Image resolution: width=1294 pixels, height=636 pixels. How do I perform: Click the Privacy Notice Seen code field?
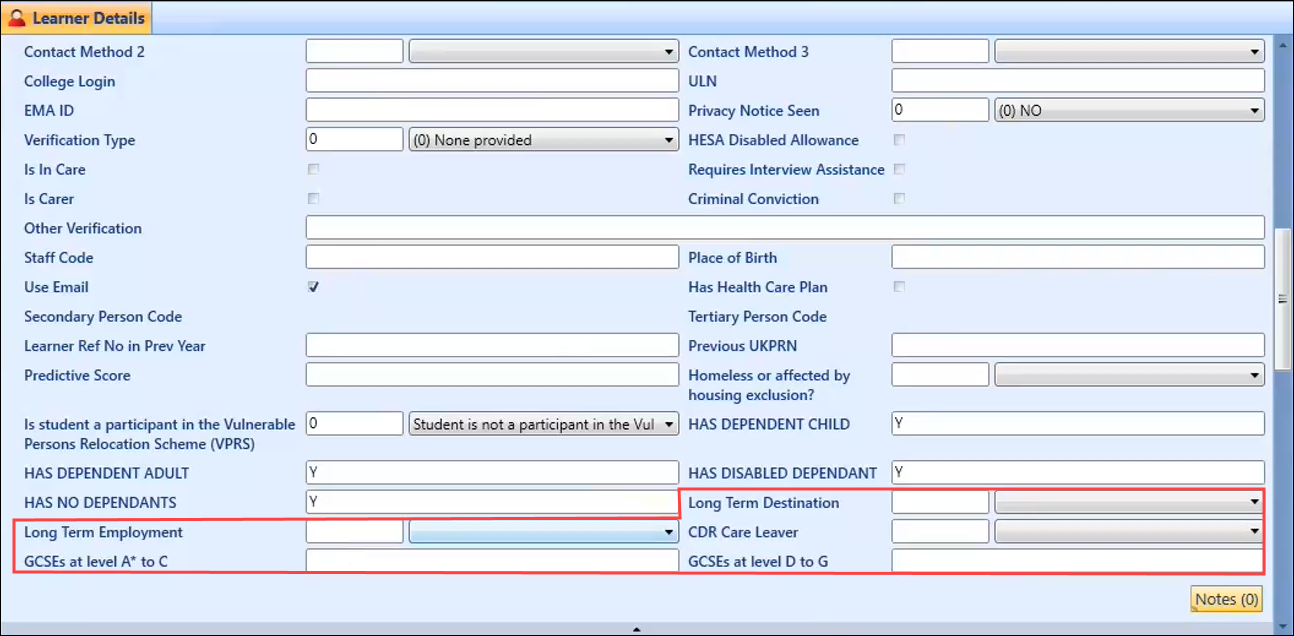pos(941,110)
